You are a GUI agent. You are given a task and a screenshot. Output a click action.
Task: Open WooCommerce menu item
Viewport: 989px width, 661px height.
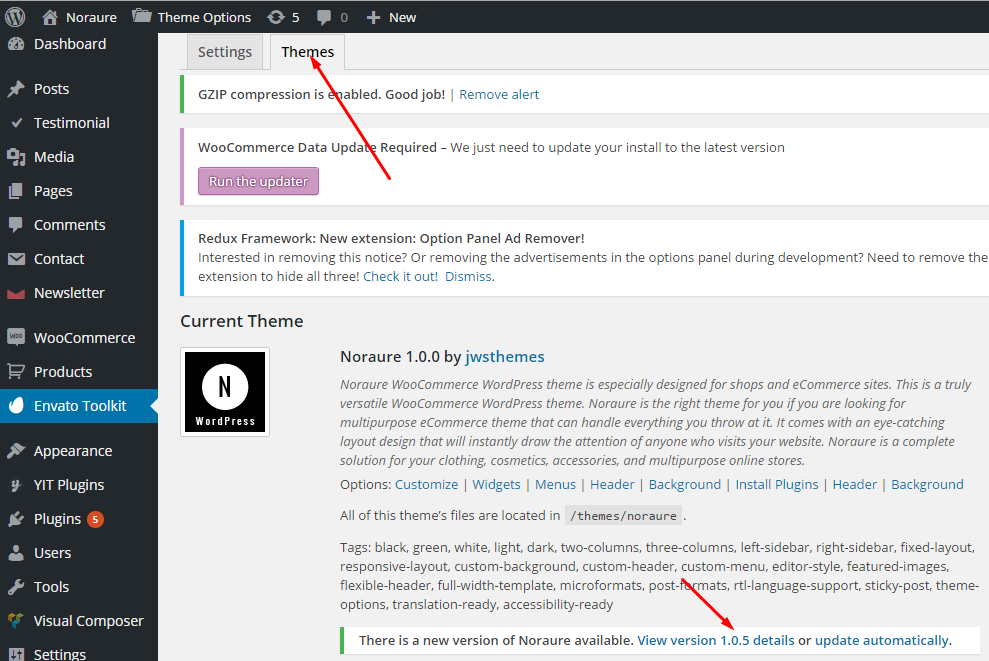[x=85, y=338]
